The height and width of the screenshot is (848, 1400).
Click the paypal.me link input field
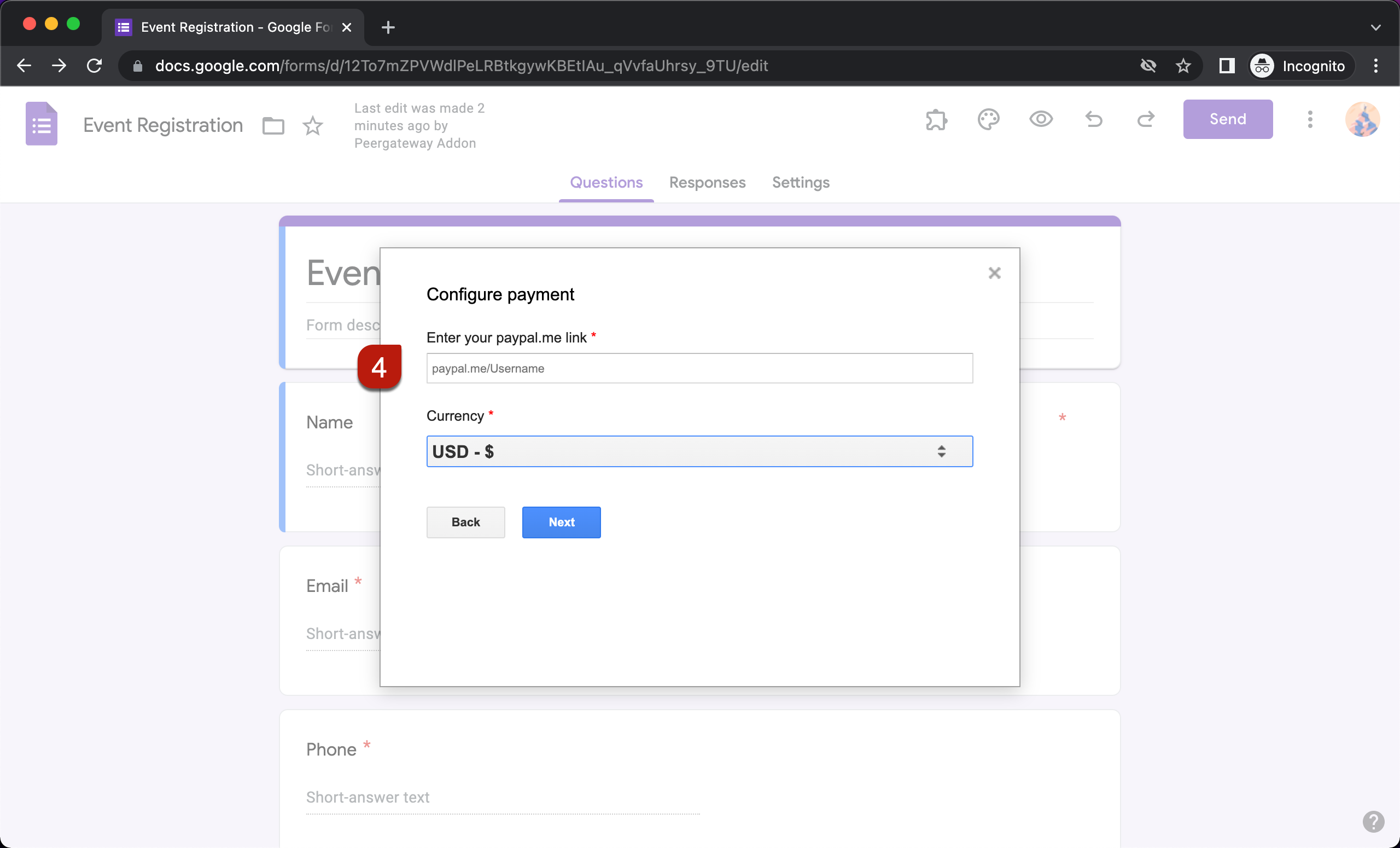(x=699, y=368)
